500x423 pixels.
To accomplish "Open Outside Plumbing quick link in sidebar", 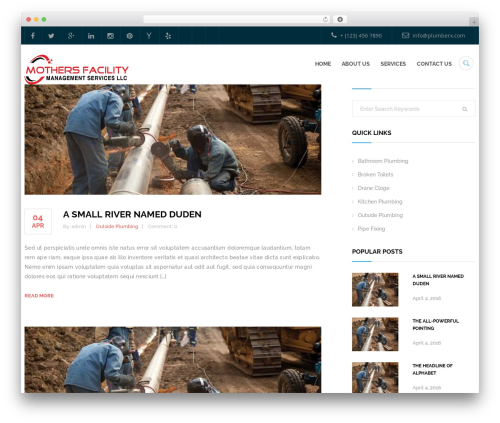I will 380,215.
